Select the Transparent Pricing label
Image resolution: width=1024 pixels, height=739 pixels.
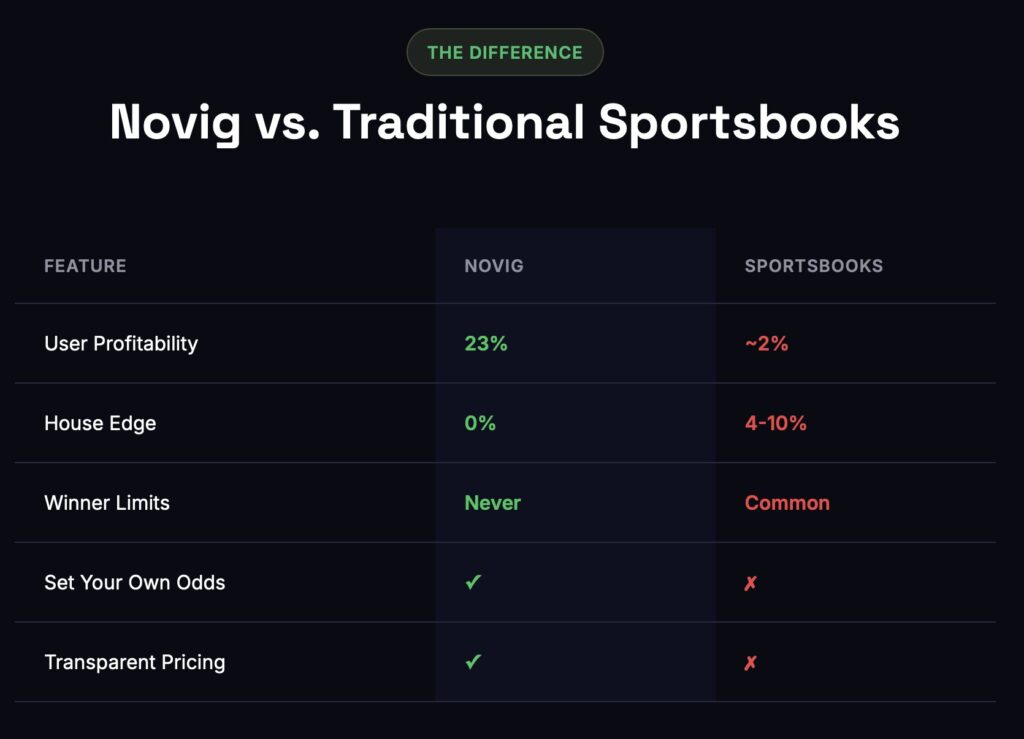pos(135,662)
